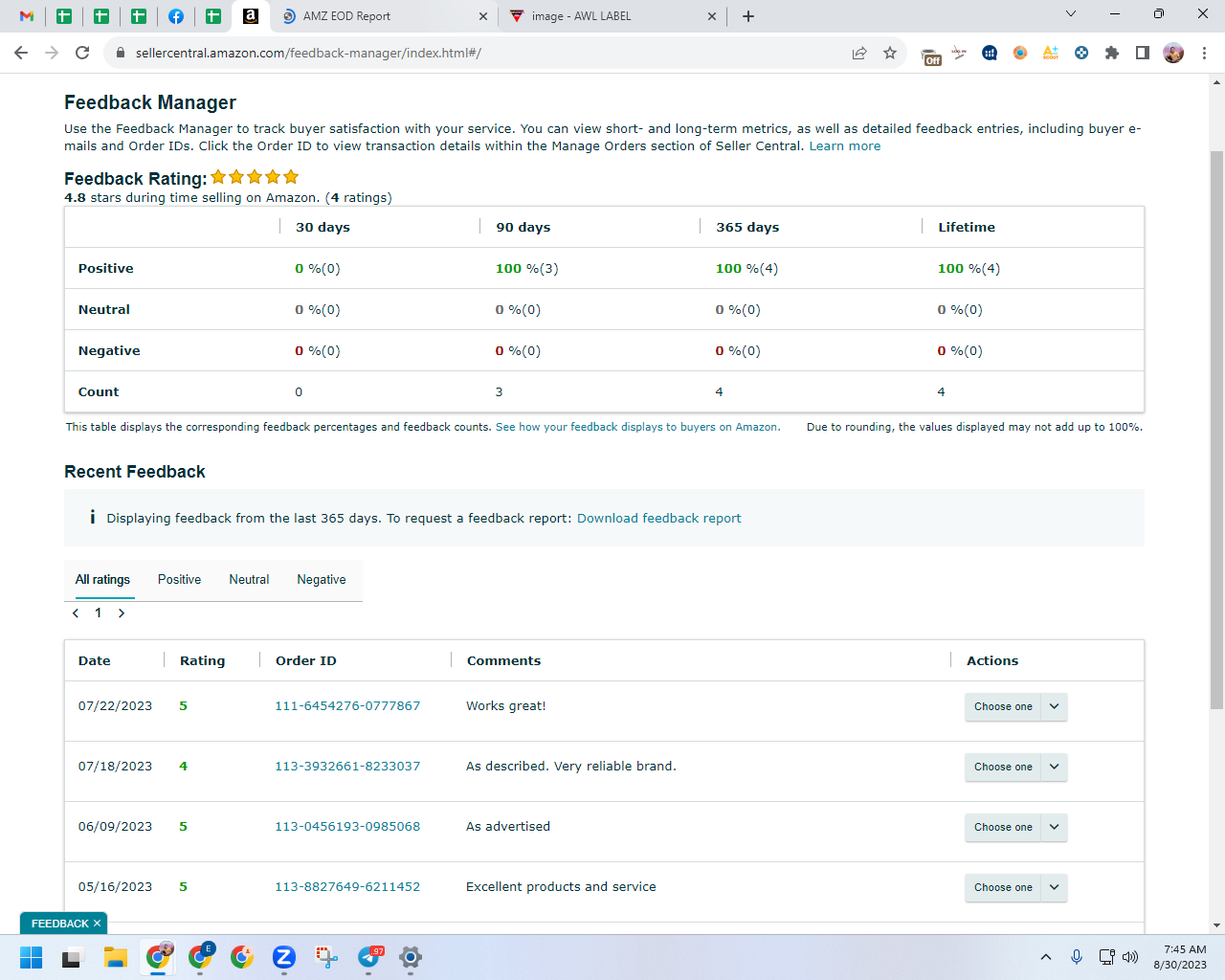Choose one action for 07/22/2023 feedback
1225x980 pixels.
[1015, 706]
